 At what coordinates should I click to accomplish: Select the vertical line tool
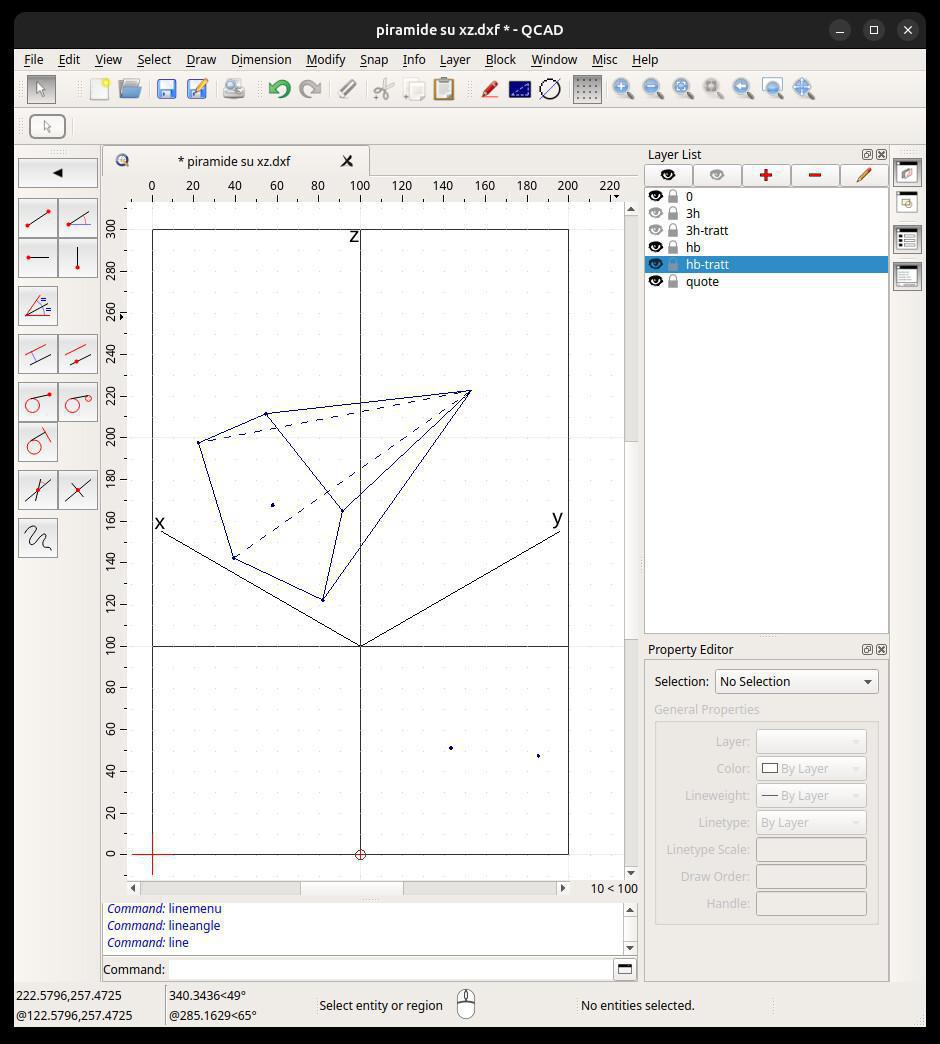click(78, 258)
